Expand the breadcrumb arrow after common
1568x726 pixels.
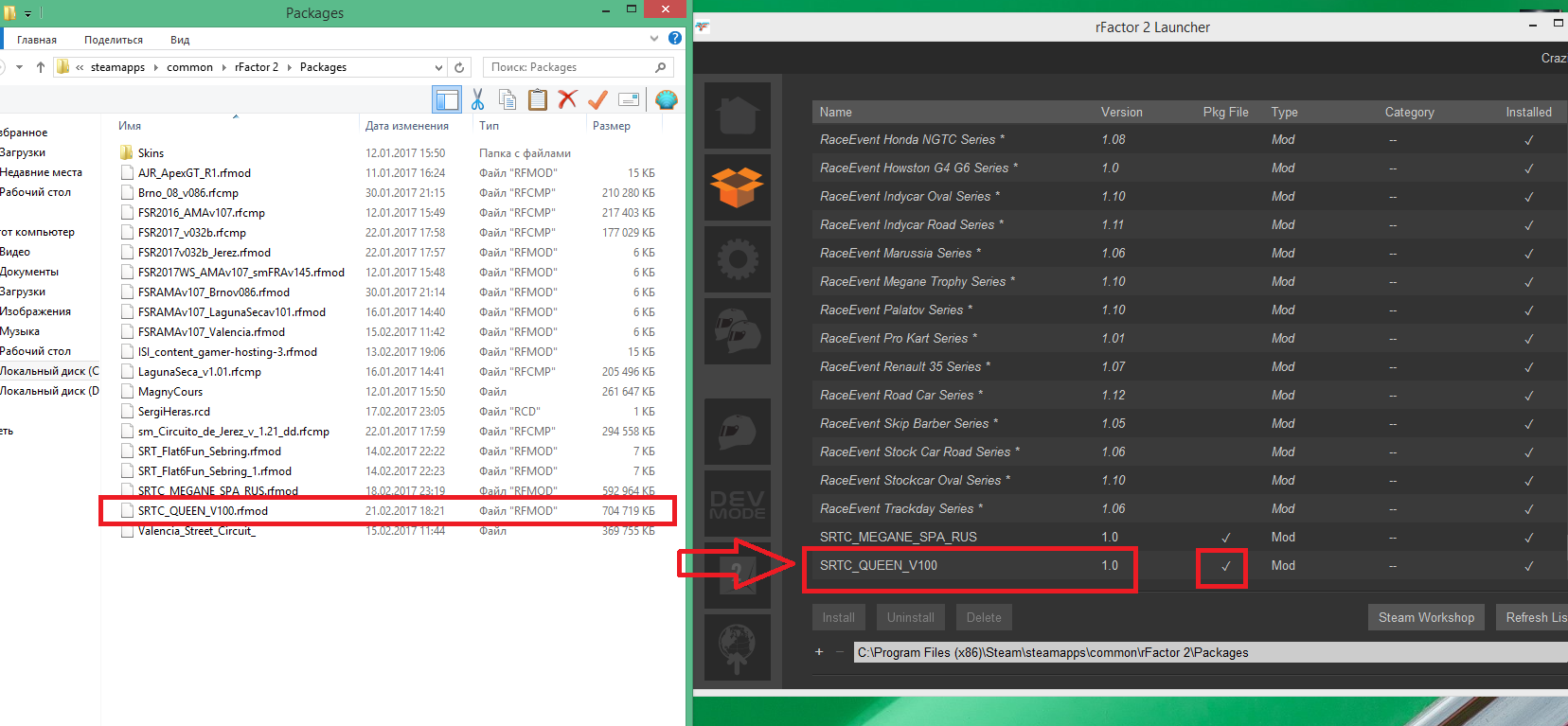pyautogui.click(x=224, y=67)
